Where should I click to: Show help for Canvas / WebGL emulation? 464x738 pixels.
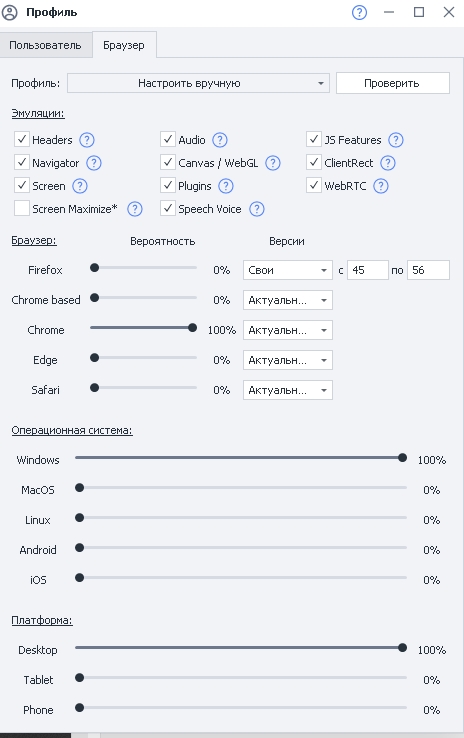pos(272,163)
